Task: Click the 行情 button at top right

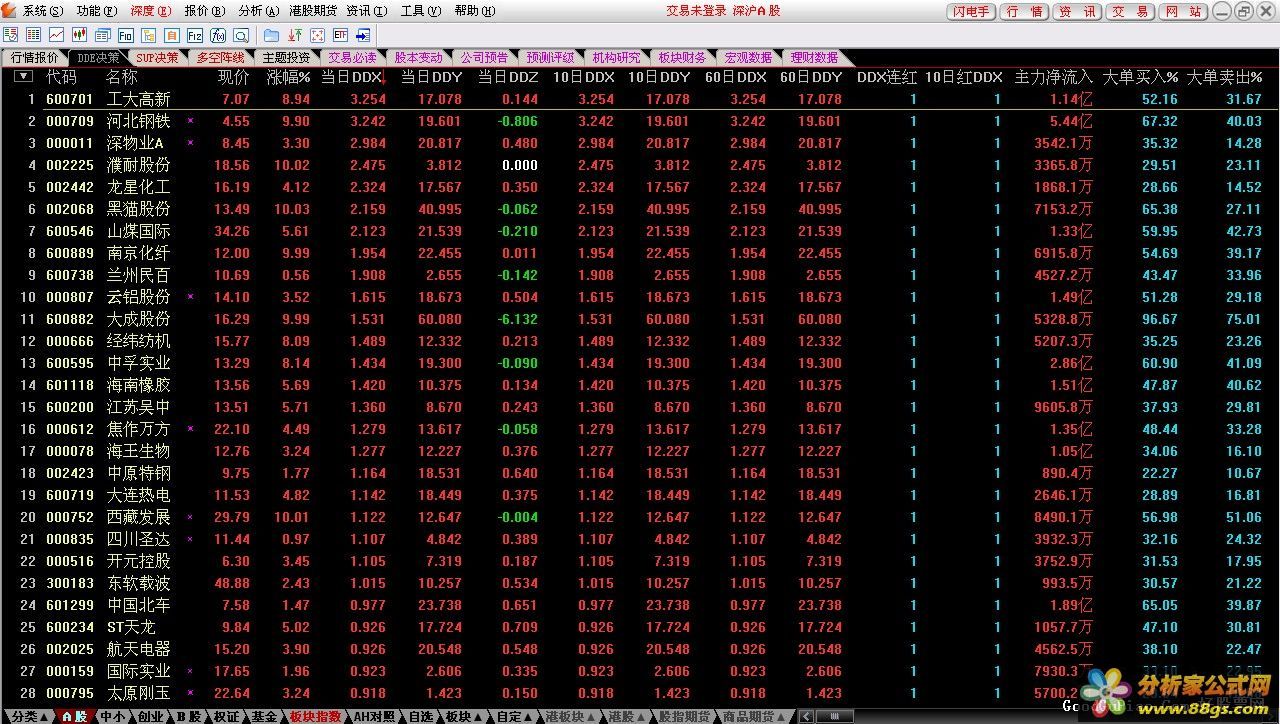Action: pos(1024,12)
